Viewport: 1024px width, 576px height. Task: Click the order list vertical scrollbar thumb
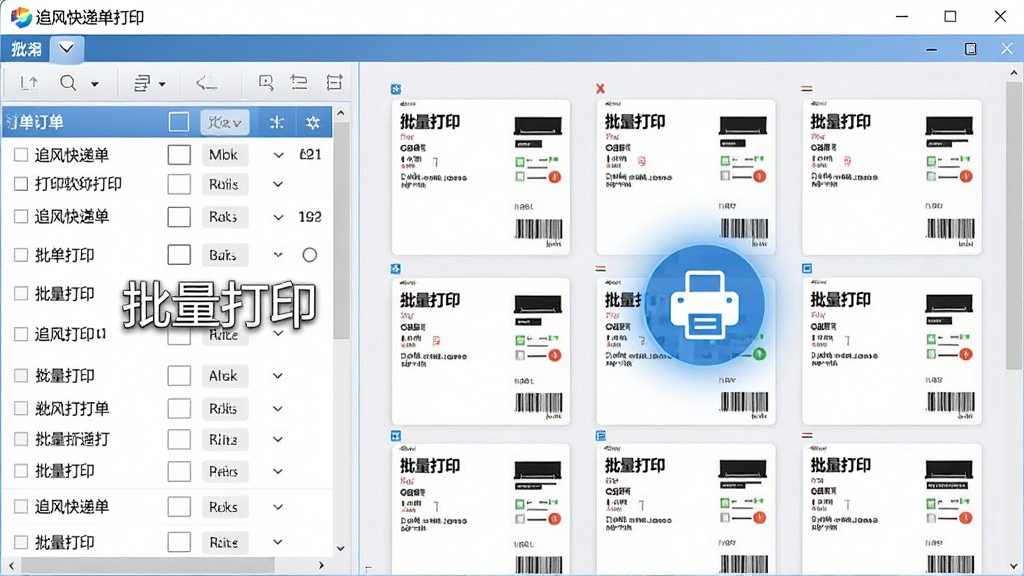coord(341,230)
